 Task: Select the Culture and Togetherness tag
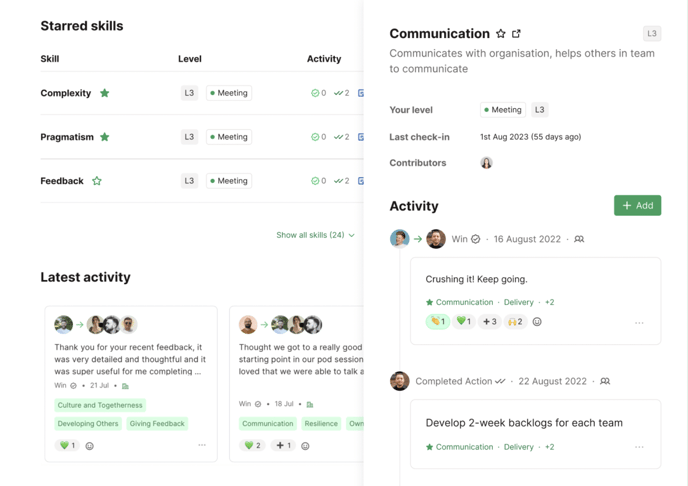coord(100,405)
